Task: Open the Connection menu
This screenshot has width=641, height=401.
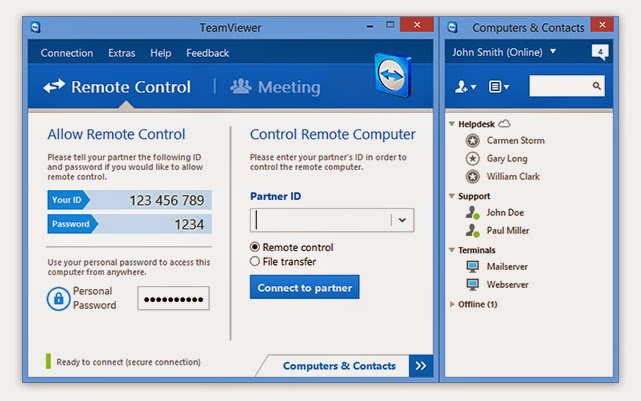Action: (67, 53)
